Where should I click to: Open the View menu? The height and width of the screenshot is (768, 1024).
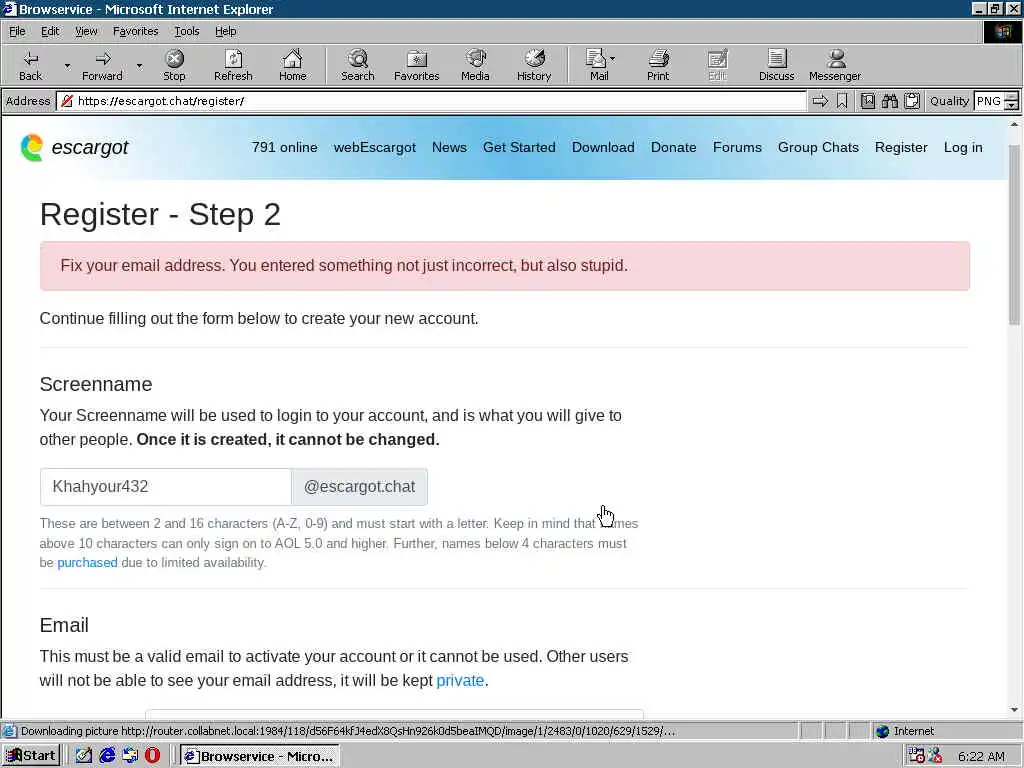(x=86, y=31)
